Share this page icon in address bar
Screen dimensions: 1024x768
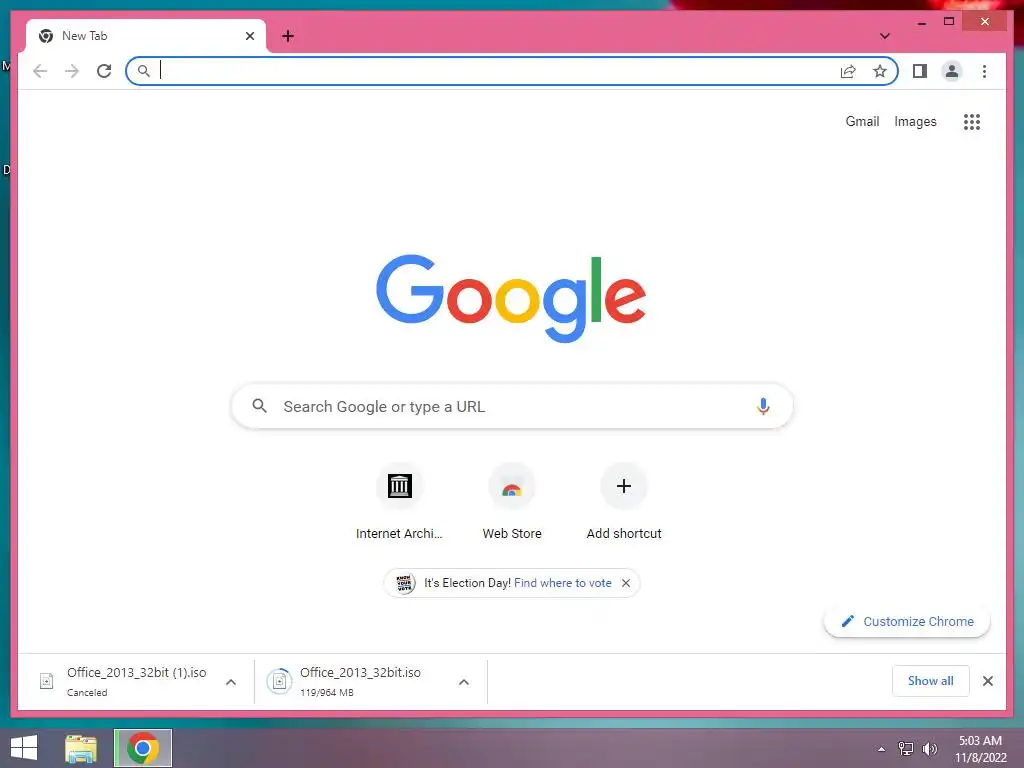[848, 71]
